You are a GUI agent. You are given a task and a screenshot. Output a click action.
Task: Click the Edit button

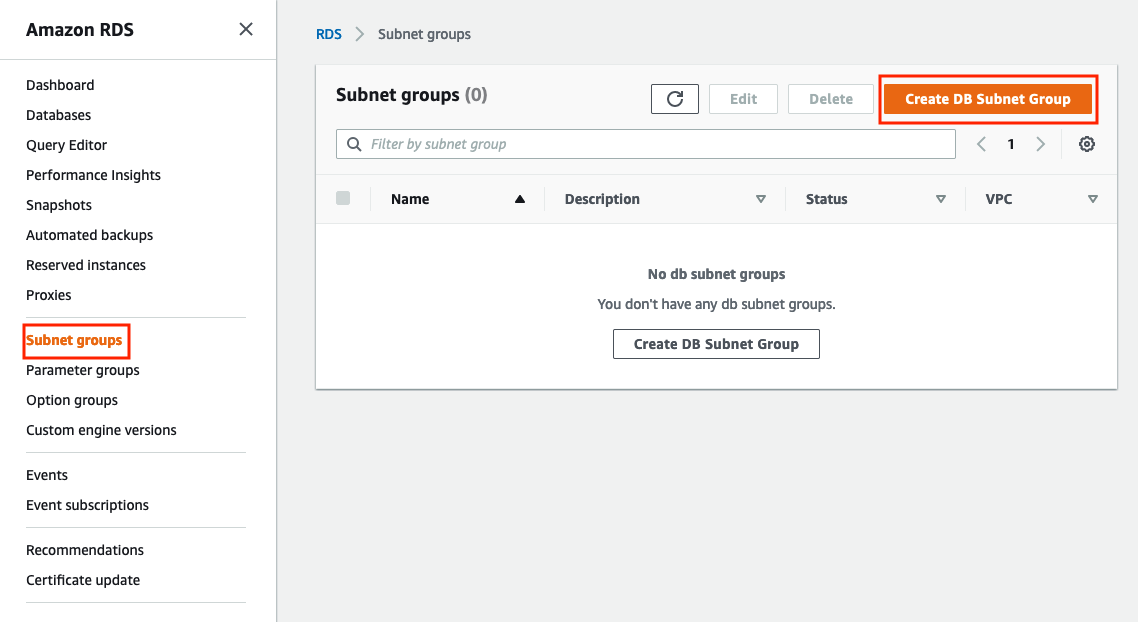[743, 99]
